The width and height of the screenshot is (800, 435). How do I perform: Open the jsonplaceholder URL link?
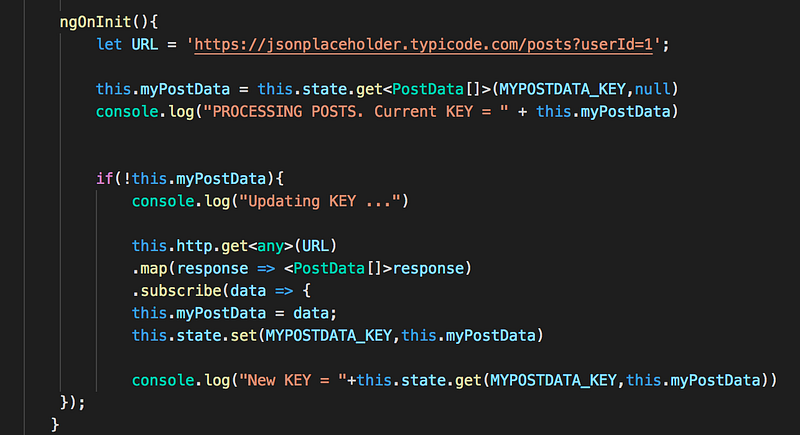pyautogui.click(x=423, y=44)
